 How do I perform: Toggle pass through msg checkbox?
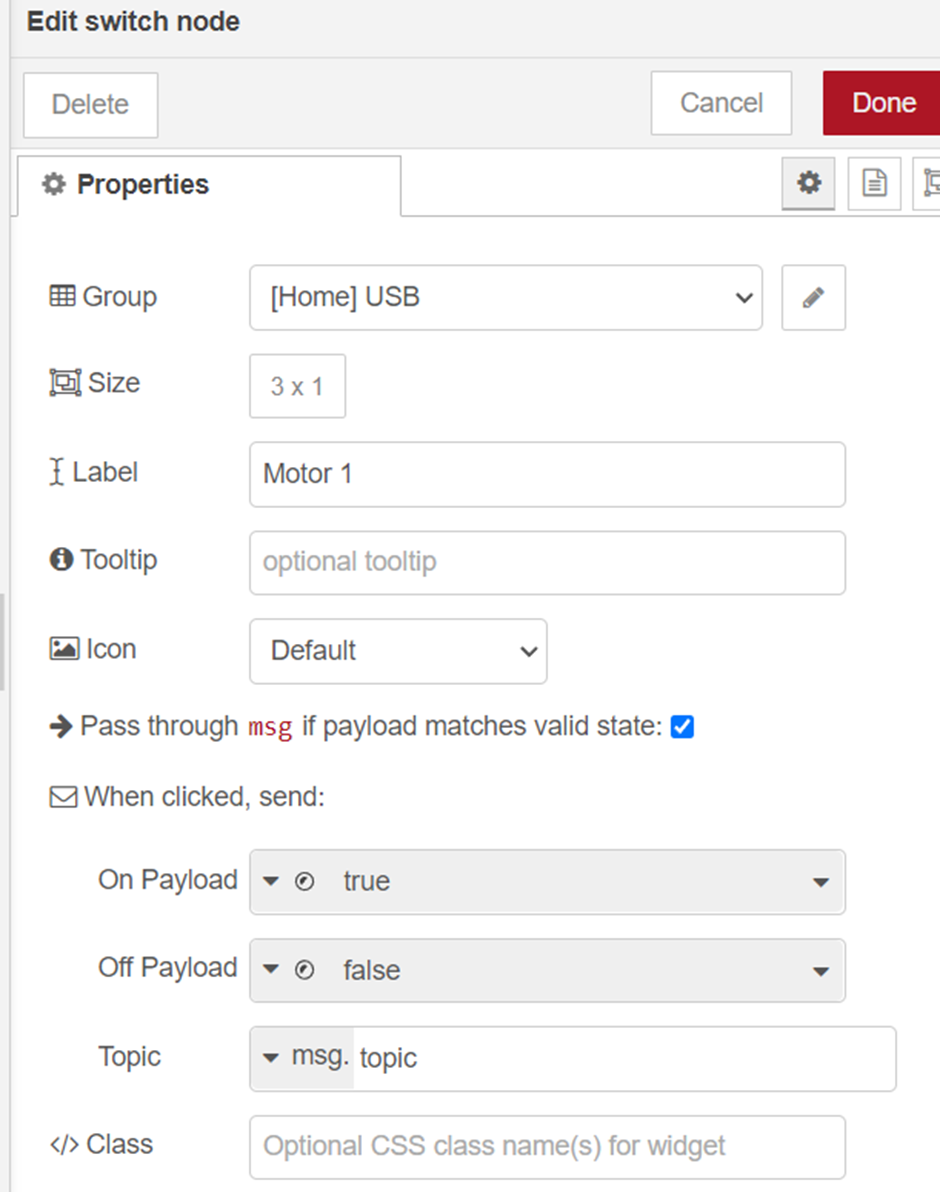(x=682, y=727)
